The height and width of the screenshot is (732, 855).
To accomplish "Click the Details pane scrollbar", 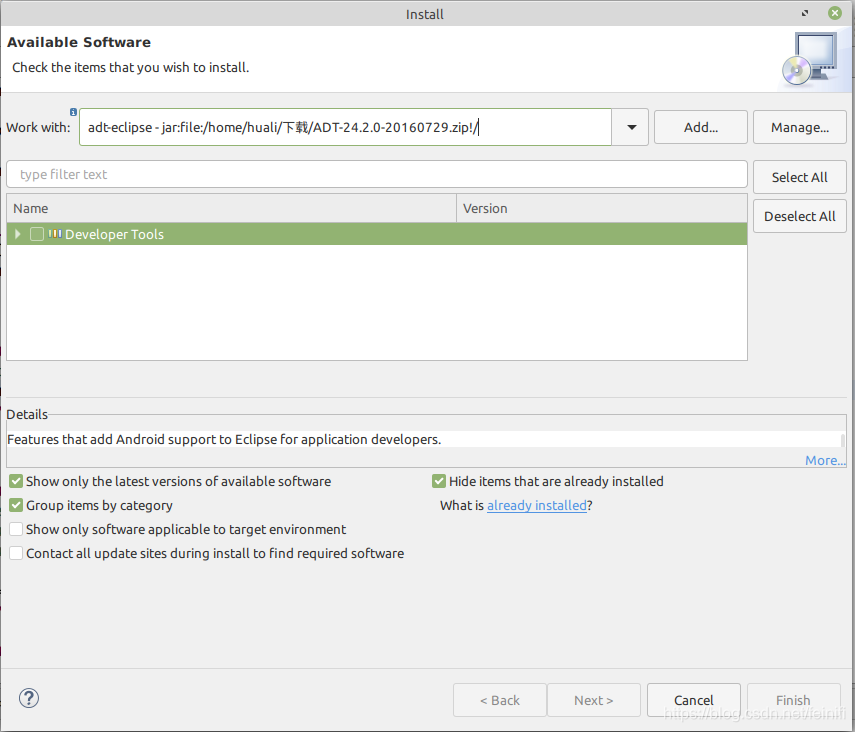I will [843, 439].
